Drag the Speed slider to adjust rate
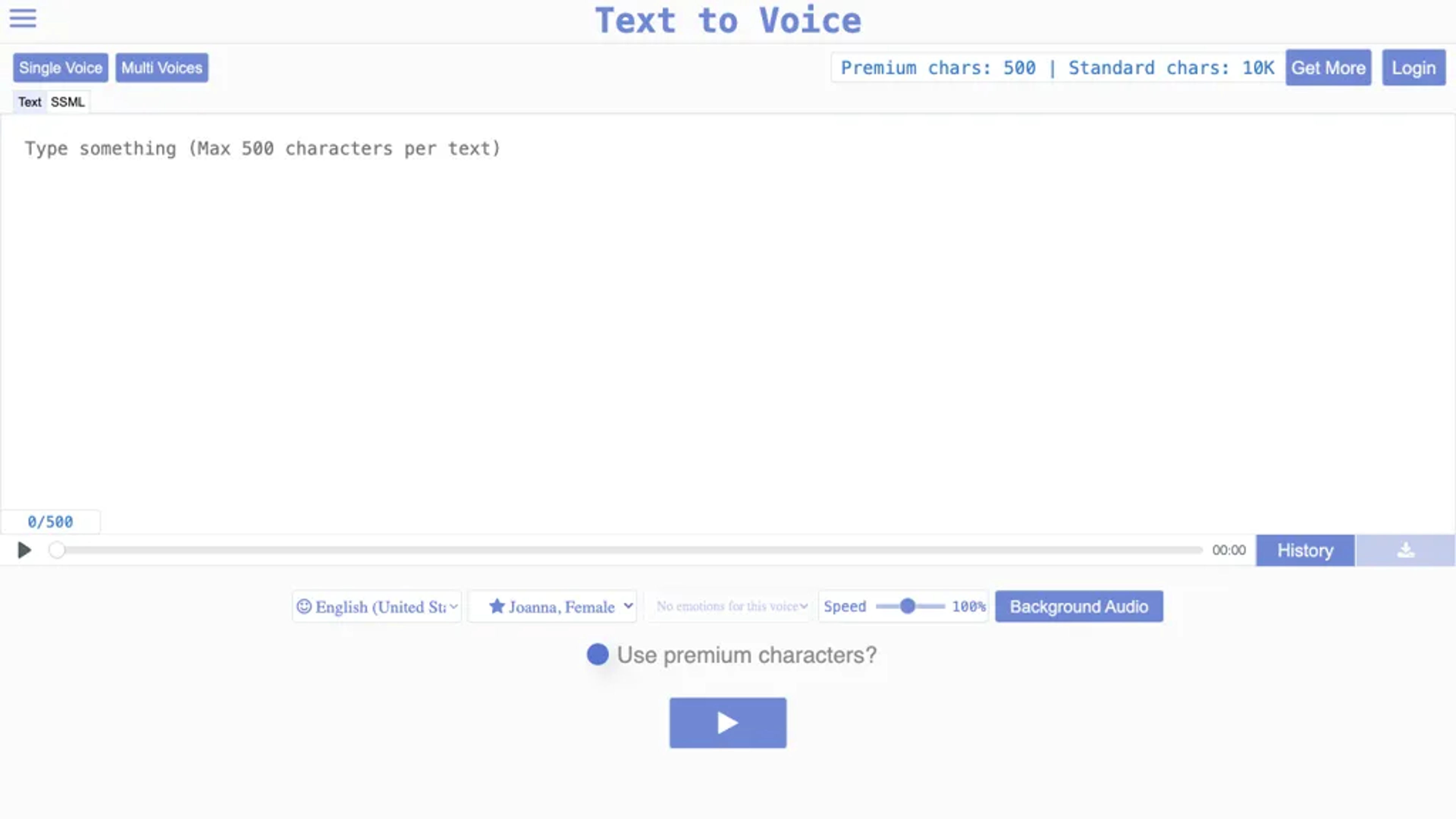The image size is (1456, 819). 905,605
